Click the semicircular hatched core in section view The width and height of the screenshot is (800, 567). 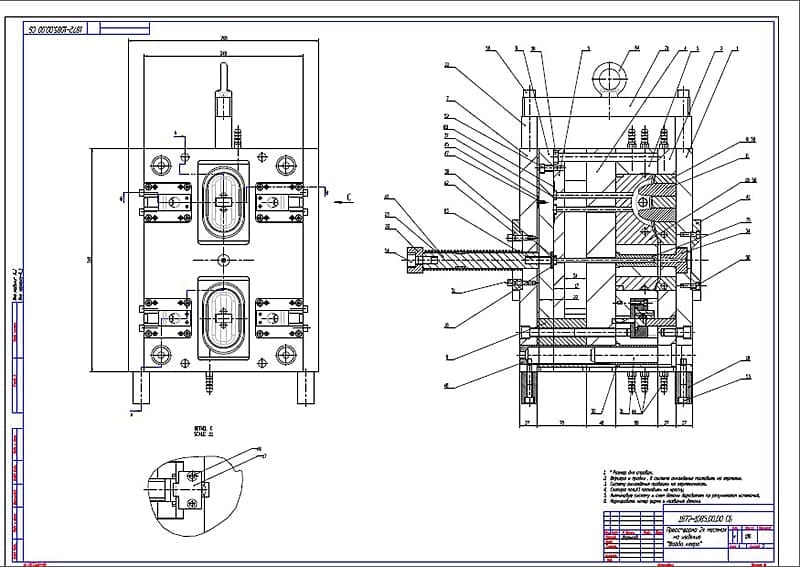click(x=655, y=199)
